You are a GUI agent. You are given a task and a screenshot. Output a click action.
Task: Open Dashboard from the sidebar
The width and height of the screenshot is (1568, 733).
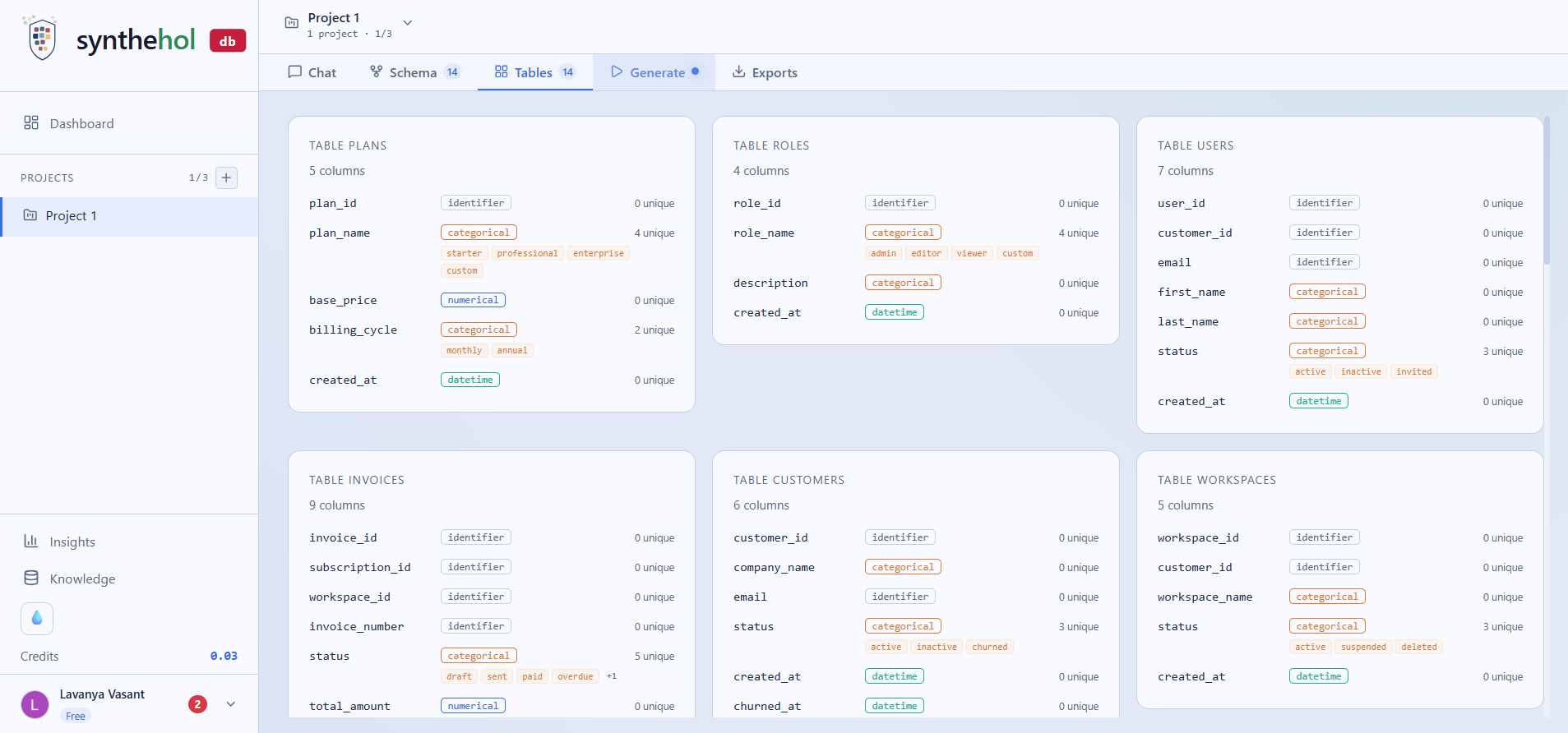click(x=129, y=123)
